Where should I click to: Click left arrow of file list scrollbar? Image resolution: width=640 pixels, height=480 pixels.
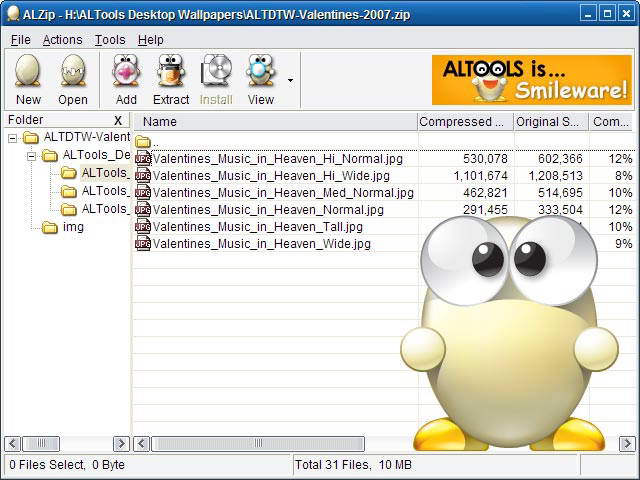pos(142,443)
